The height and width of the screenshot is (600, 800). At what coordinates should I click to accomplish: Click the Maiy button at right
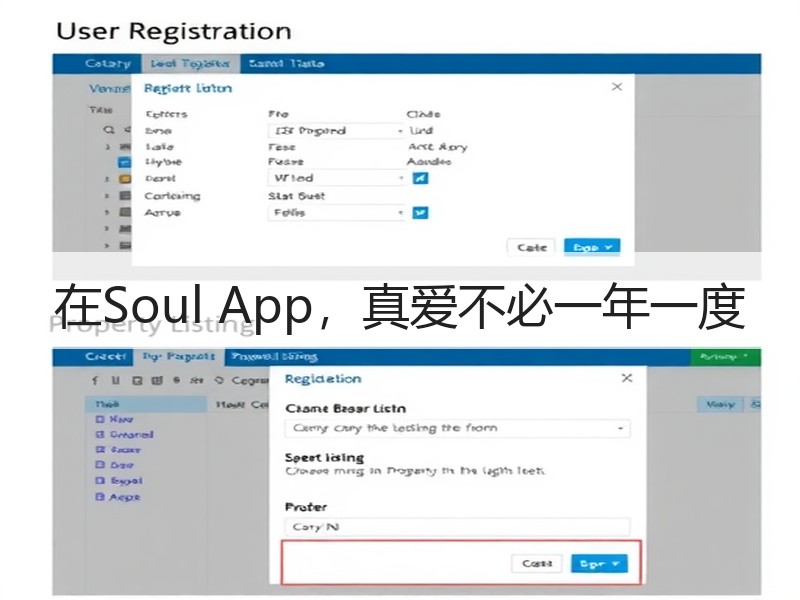[720, 405]
